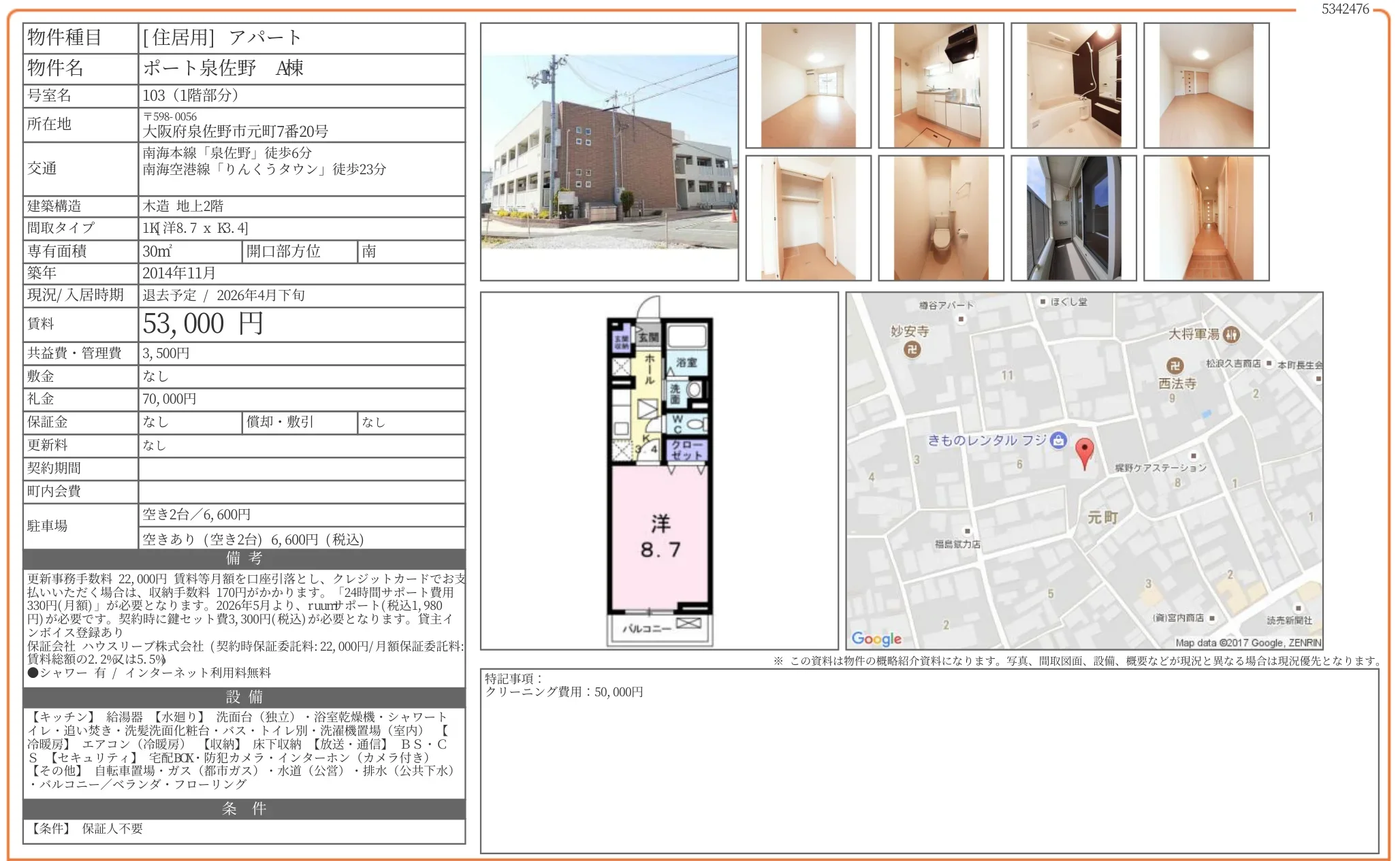The width and height of the screenshot is (1400, 861).
Task: Open the toilet photo thumbnail
Action: [940, 218]
